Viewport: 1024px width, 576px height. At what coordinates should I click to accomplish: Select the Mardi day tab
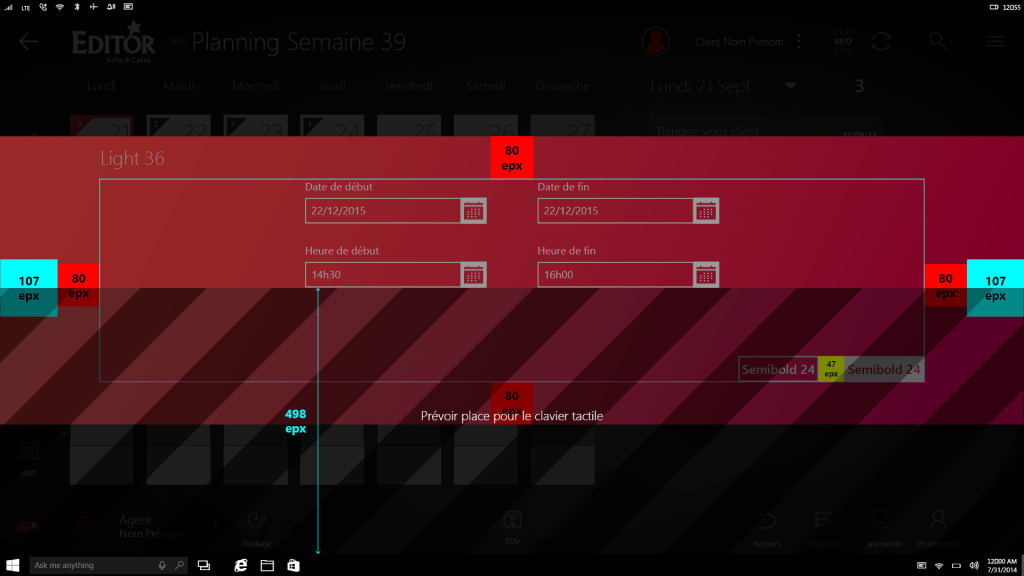[178, 87]
